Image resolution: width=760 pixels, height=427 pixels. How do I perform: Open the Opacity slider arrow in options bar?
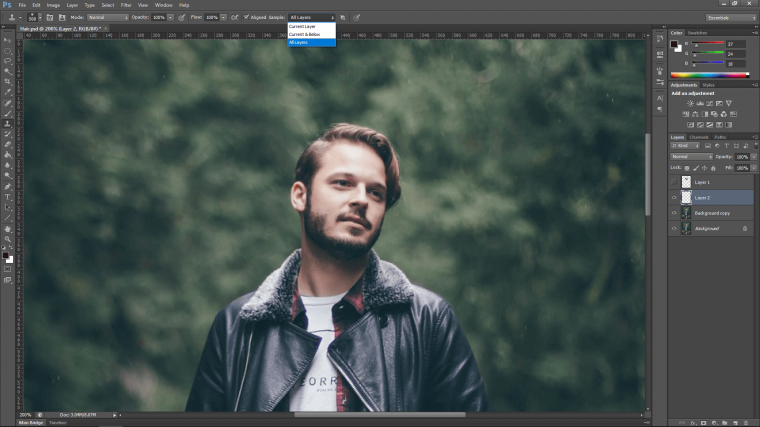[171, 17]
